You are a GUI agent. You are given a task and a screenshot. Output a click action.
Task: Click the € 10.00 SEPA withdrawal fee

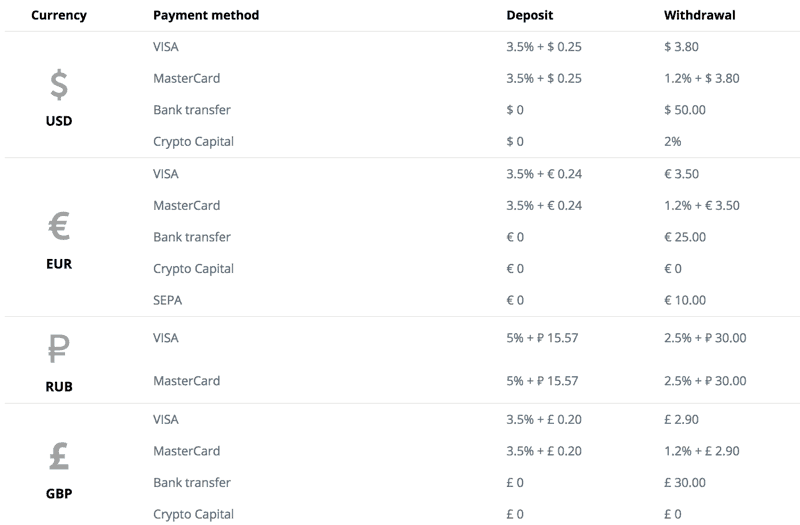(x=685, y=300)
